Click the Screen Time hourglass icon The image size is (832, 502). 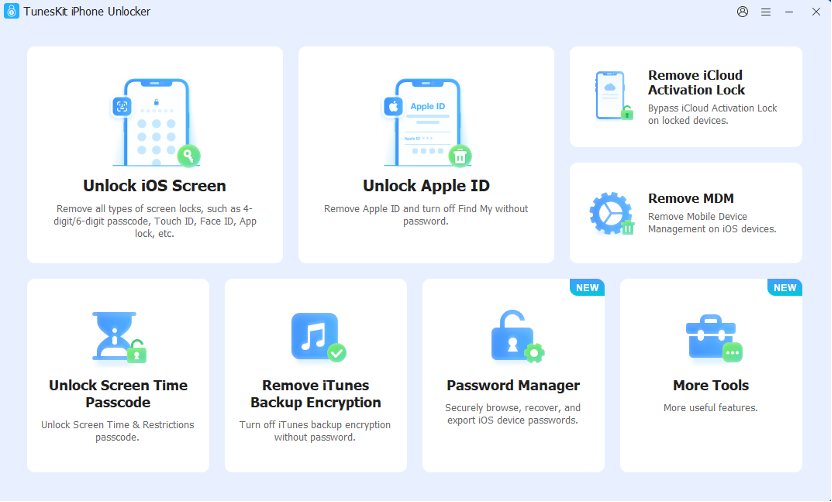(119, 337)
